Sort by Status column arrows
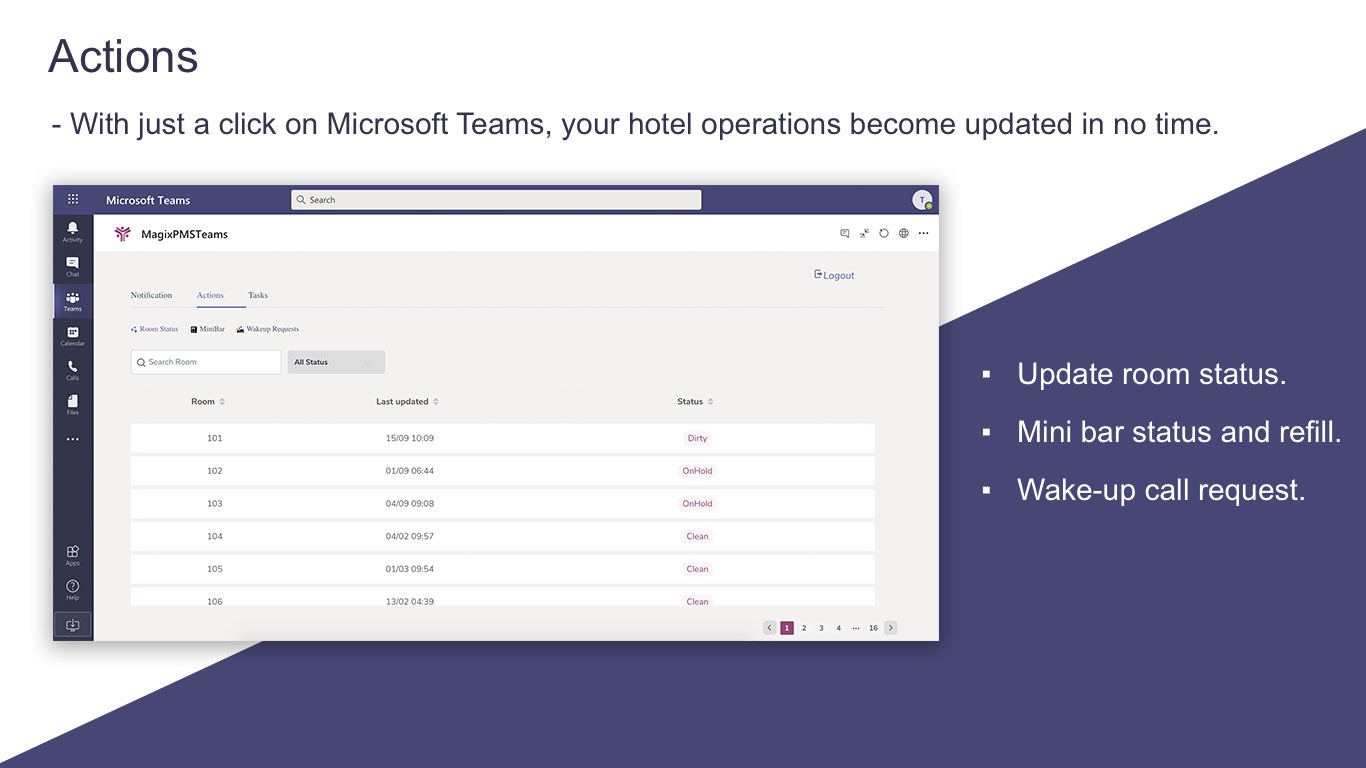Image resolution: width=1366 pixels, height=768 pixels. [710, 402]
